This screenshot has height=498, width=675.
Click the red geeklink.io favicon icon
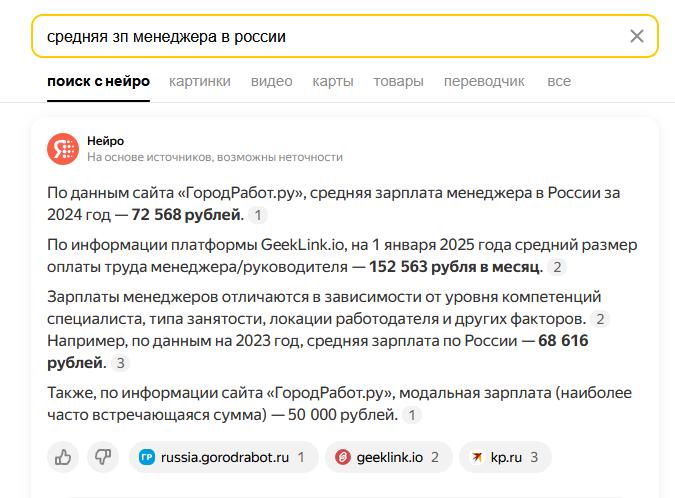coord(343,457)
